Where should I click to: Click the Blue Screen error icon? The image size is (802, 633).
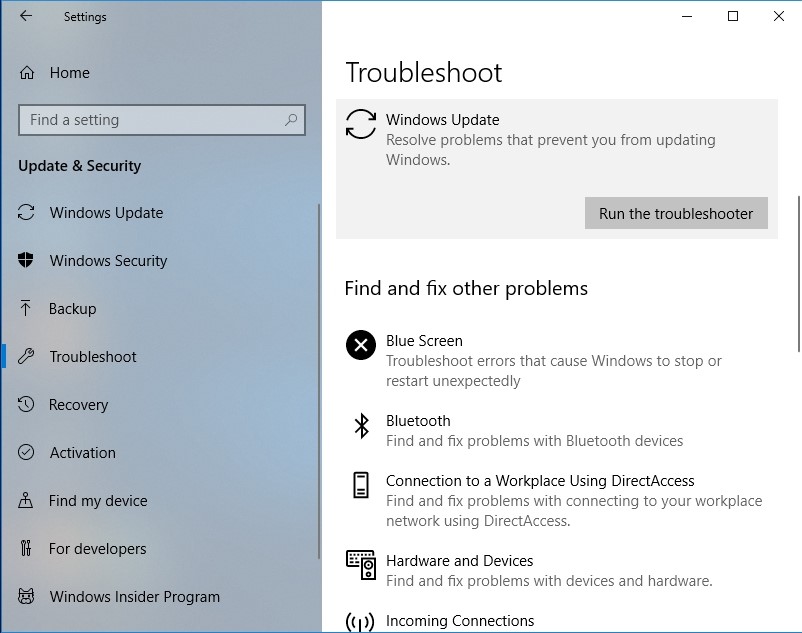tap(360, 346)
